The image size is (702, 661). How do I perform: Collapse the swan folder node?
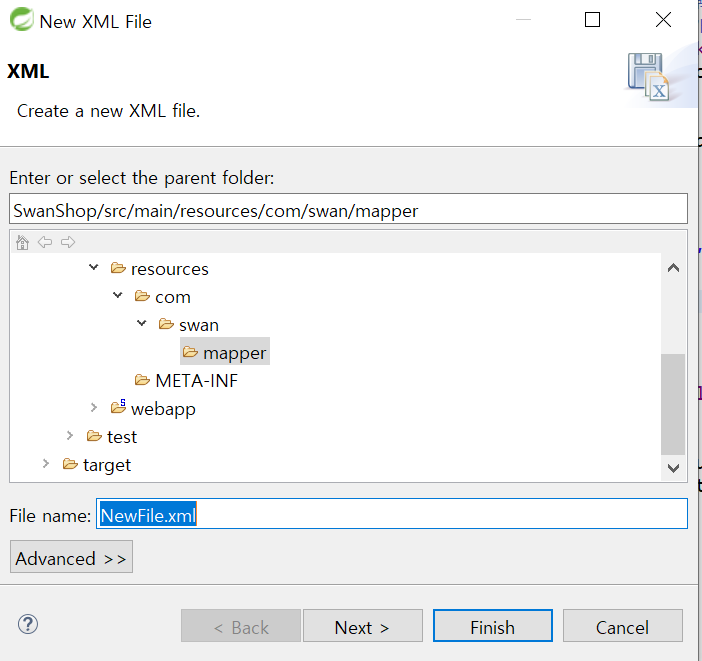pyautogui.click(x=141, y=323)
